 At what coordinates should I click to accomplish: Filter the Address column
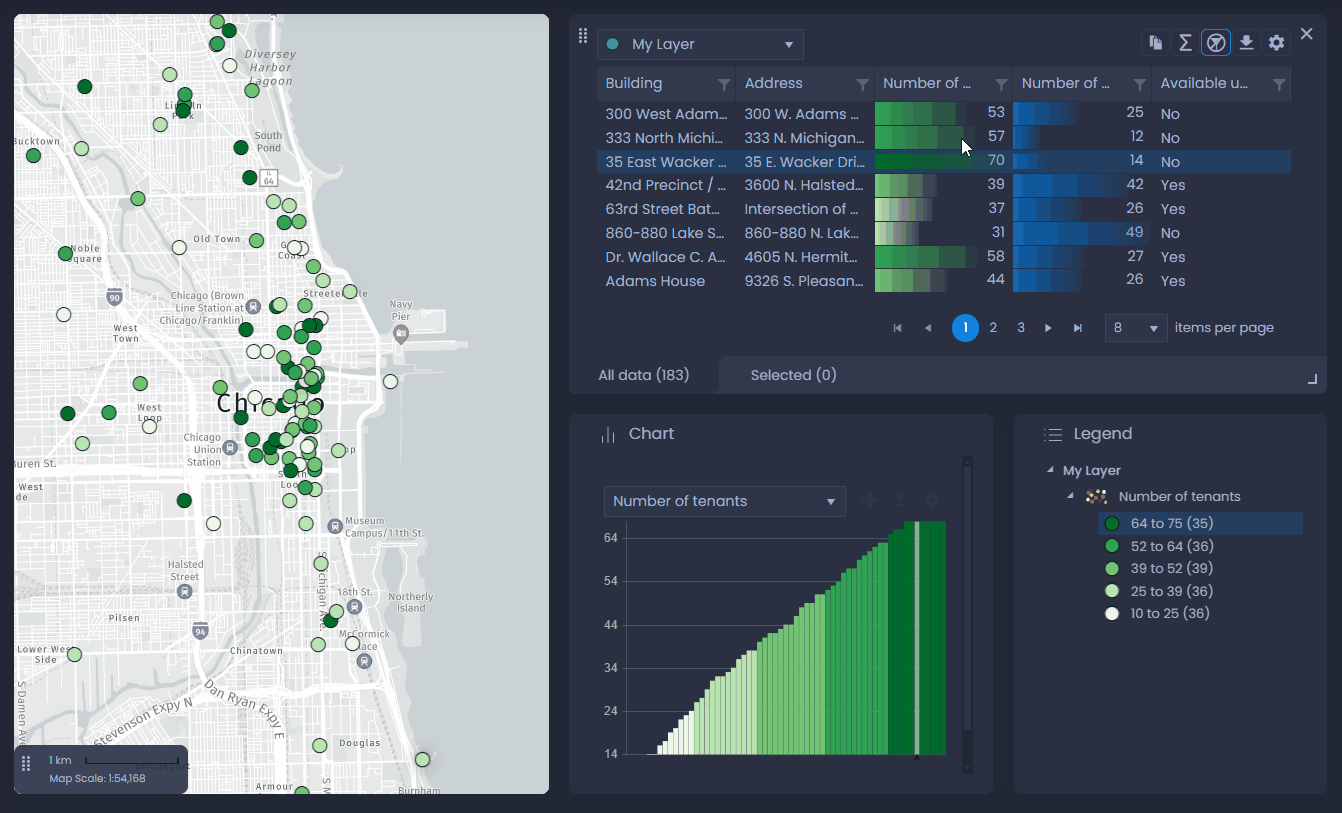[862, 85]
